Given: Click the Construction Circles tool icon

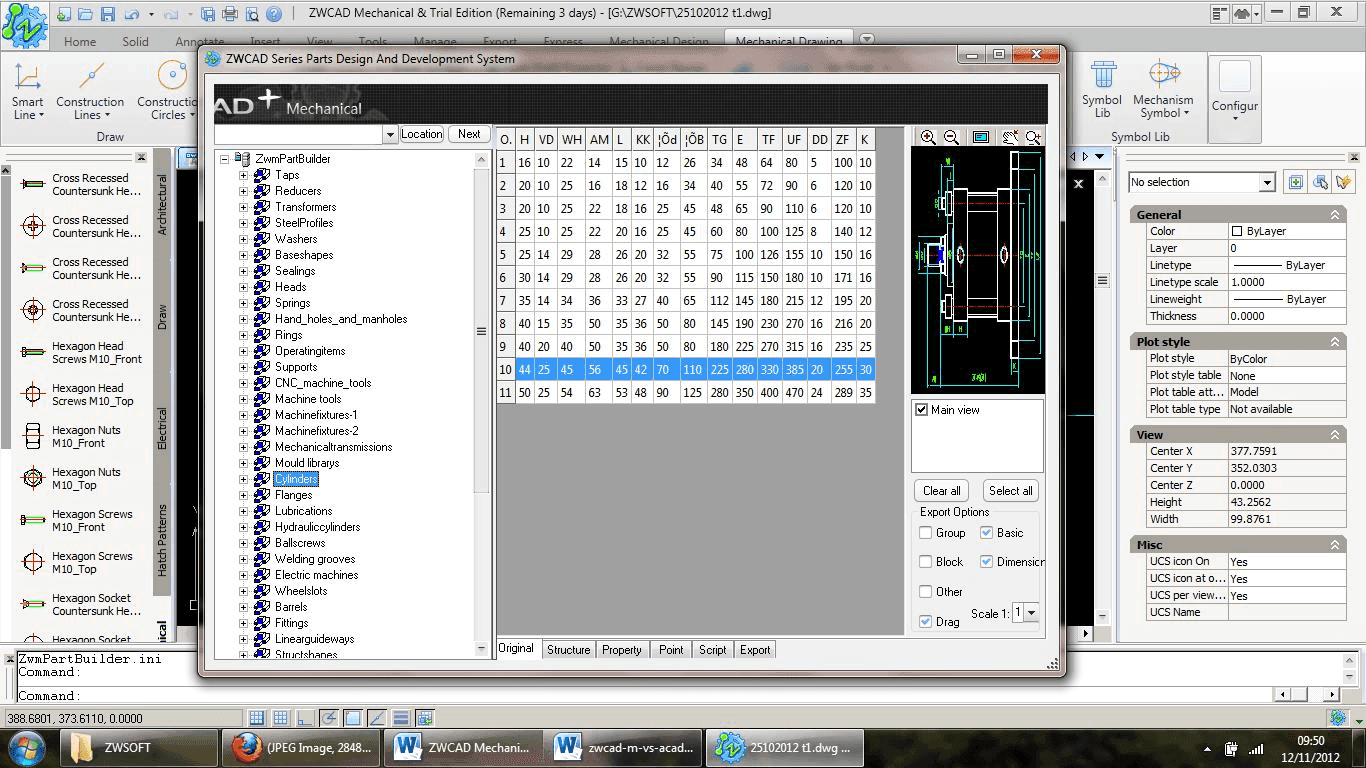Looking at the screenshot, I should [171, 76].
